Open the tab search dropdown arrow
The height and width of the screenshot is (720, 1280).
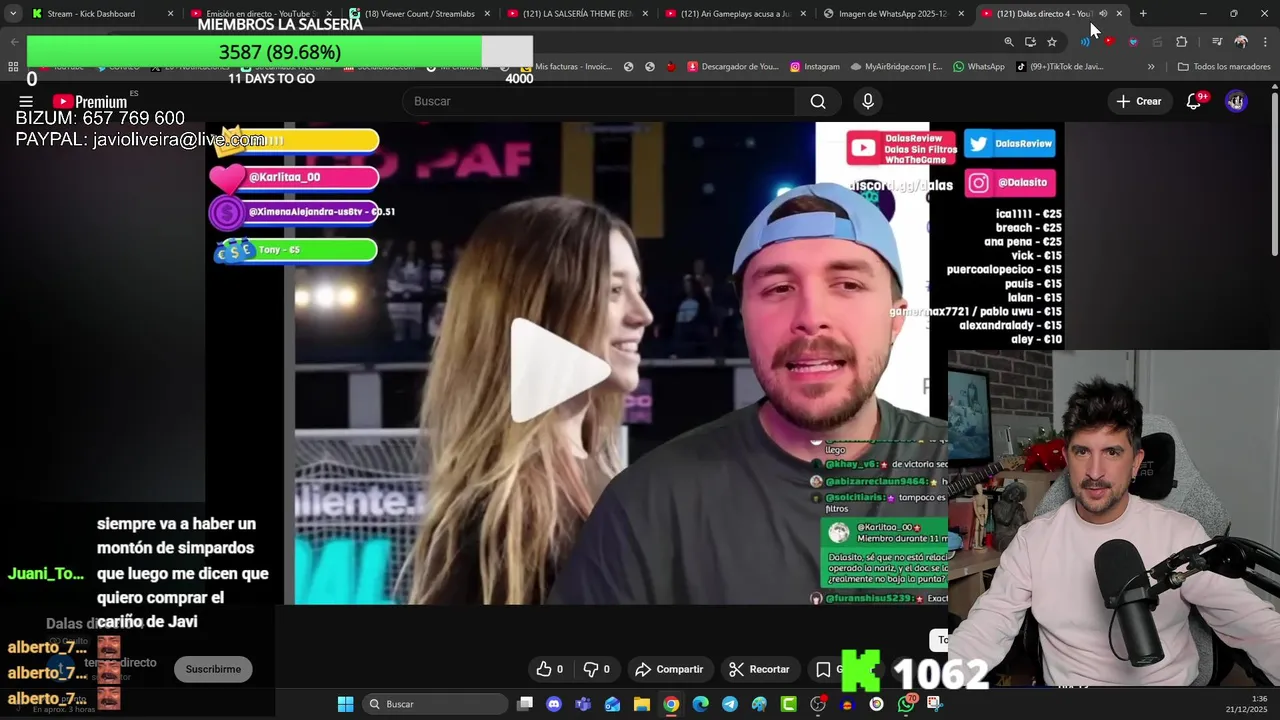tap(13, 14)
